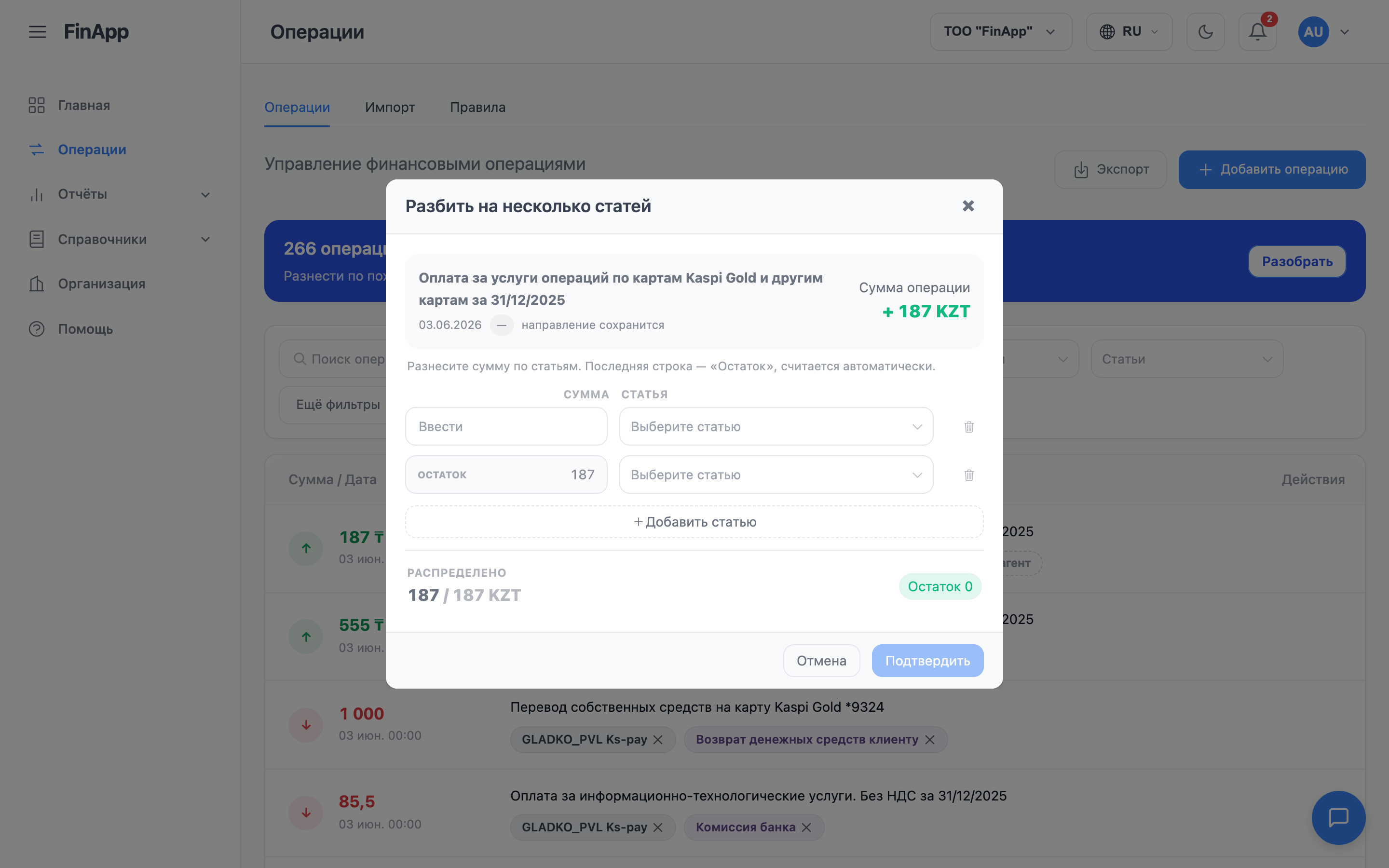The width and height of the screenshot is (1389, 868).
Task: Delete the Остаток row with trash icon
Action: 969,475
